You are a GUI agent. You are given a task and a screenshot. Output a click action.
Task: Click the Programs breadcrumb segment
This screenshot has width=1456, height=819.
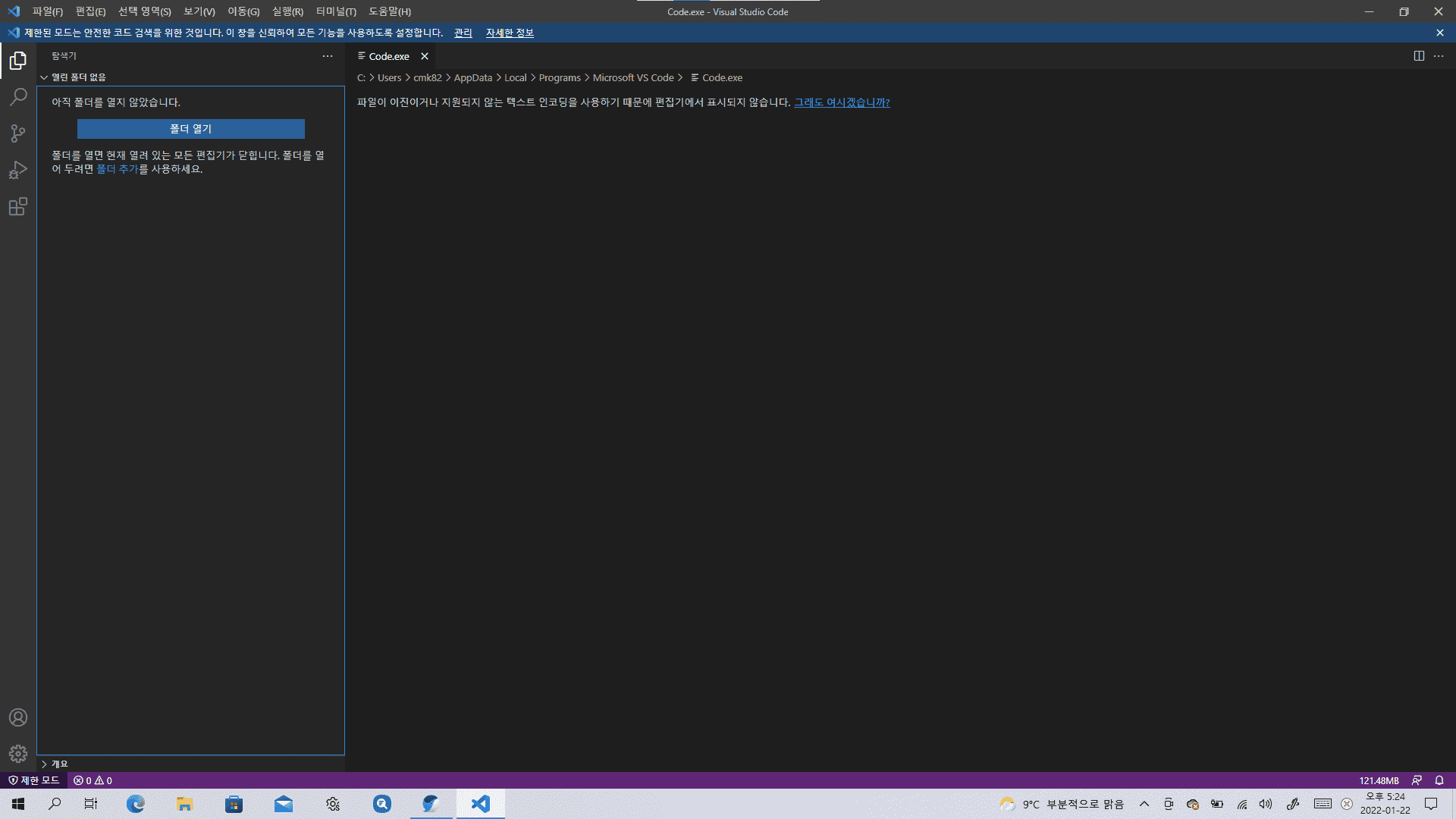pos(560,77)
